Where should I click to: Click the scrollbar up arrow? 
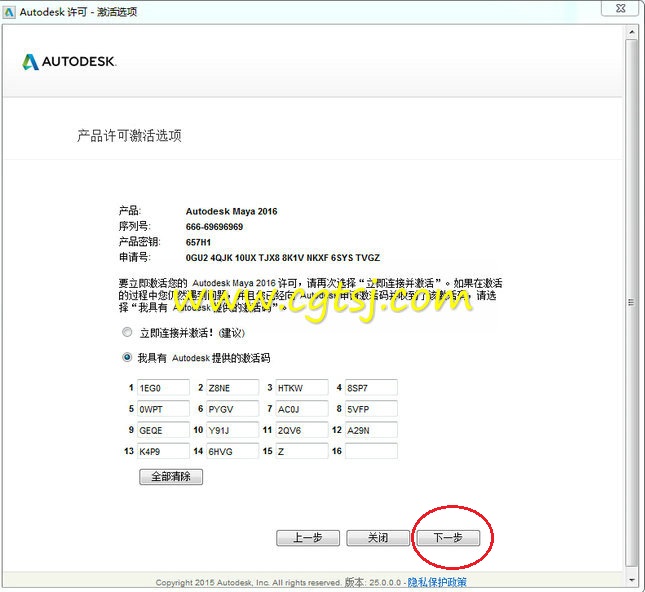pyautogui.click(x=631, y=32)
